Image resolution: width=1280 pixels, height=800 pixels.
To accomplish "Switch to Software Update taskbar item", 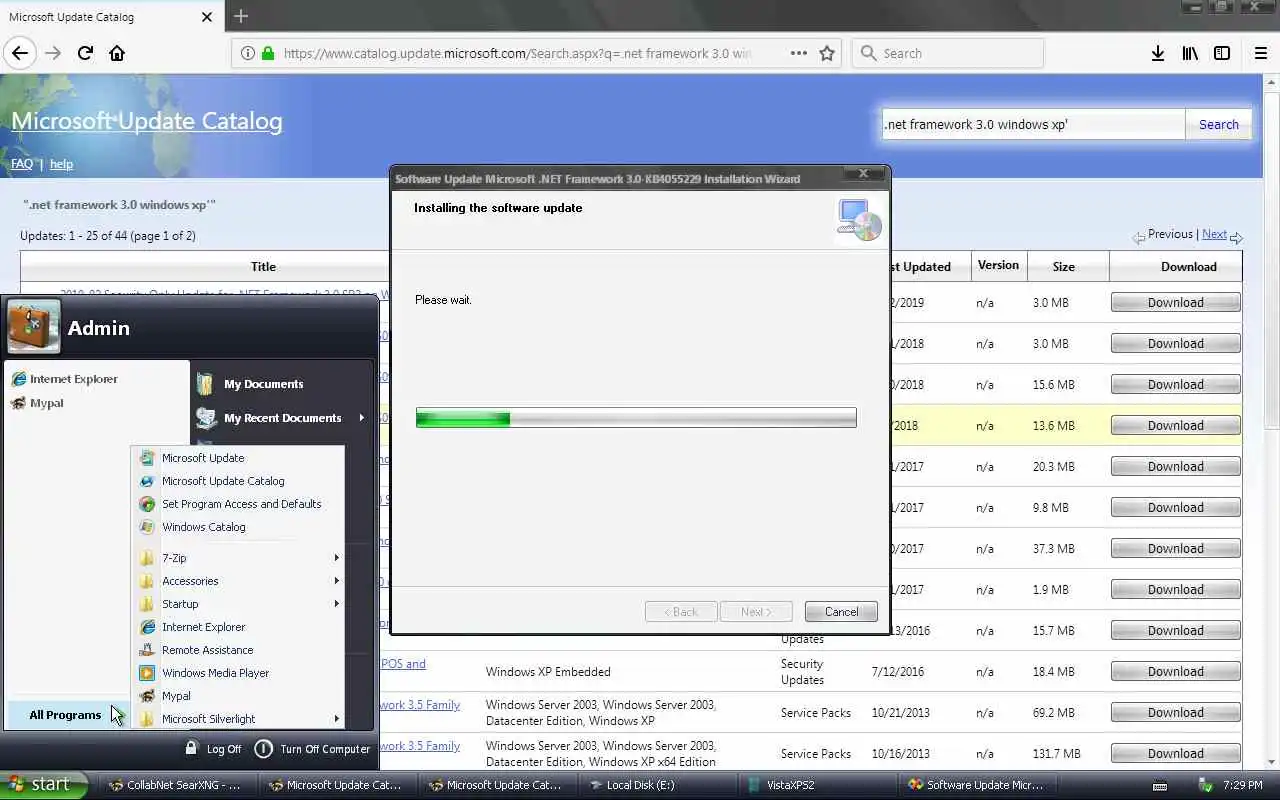I will [x=977, y=785].
